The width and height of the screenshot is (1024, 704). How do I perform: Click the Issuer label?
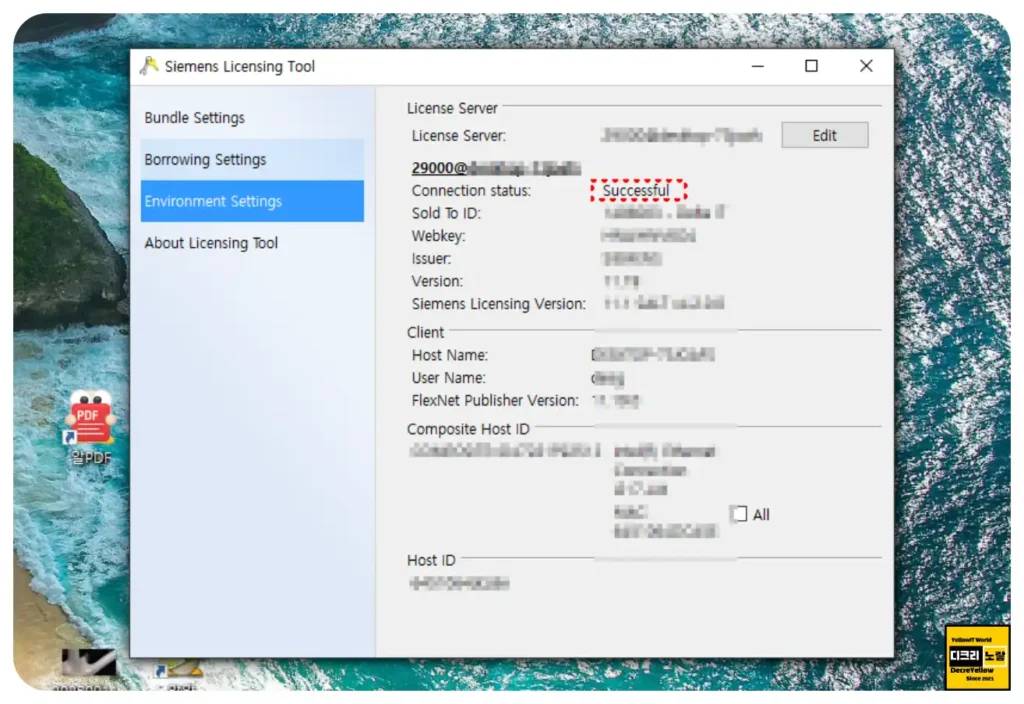(431, 259)
